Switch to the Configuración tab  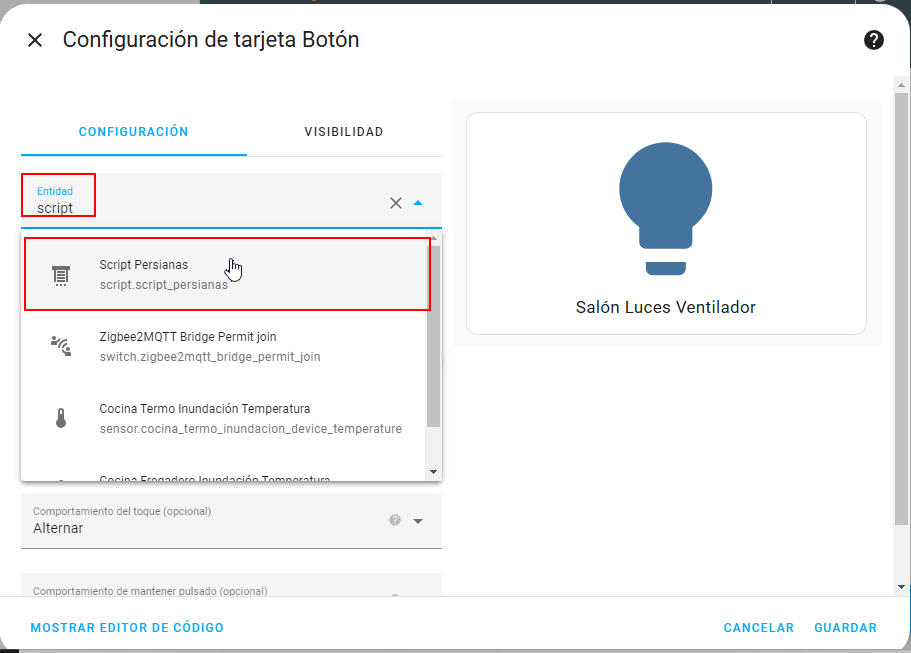pyautogui.click(x=134, y=132)
